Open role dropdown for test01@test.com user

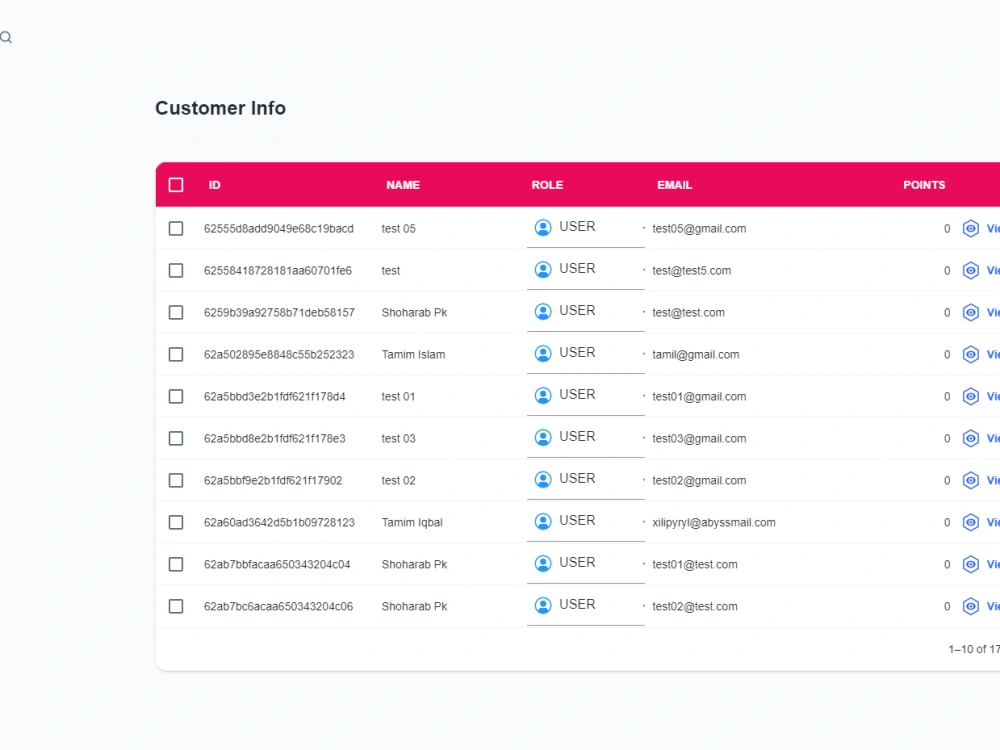pos(585,564)
